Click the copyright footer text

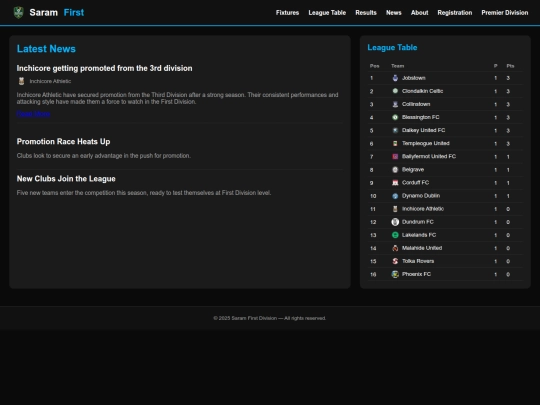(x=270, y=318)
